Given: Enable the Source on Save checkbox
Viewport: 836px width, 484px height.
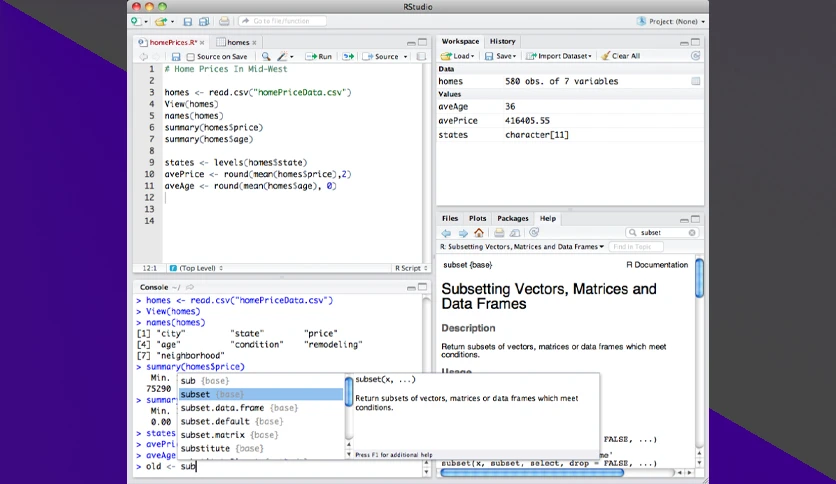Looking at the screenshot, I should 190,57.
